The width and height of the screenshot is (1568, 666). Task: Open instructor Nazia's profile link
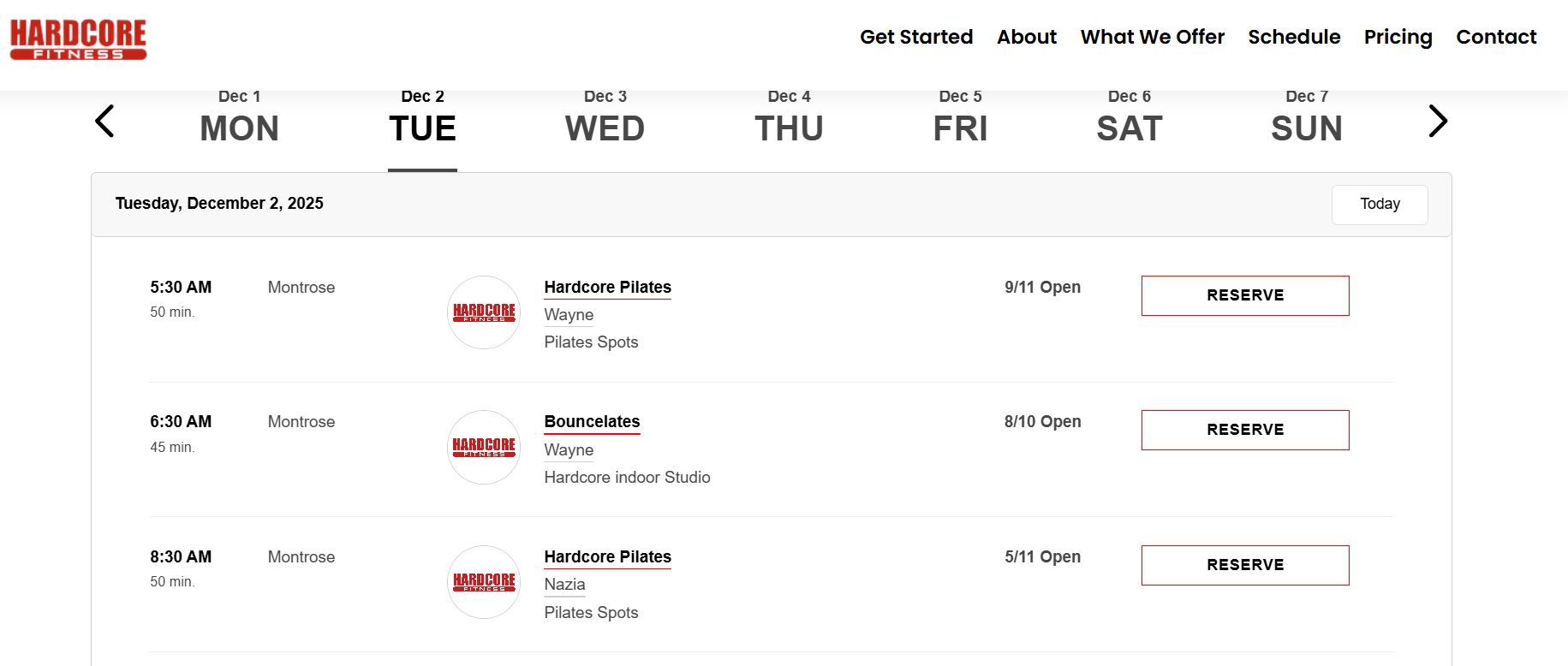564,585
